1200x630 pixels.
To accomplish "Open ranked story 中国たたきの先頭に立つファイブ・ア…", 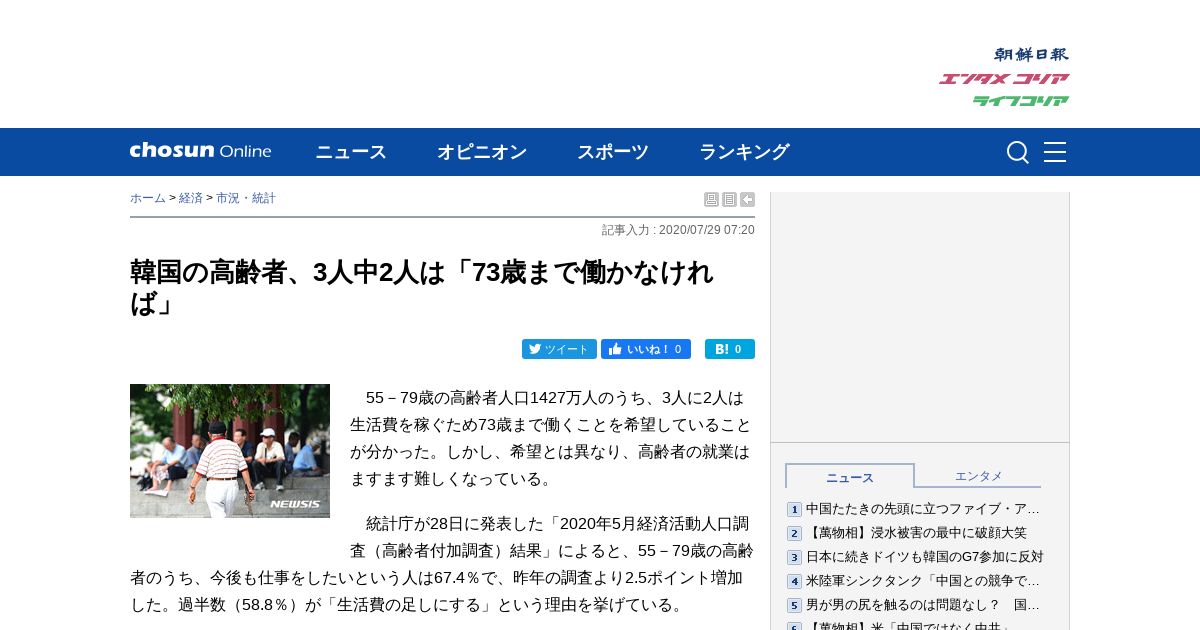I will pos(923,509).
